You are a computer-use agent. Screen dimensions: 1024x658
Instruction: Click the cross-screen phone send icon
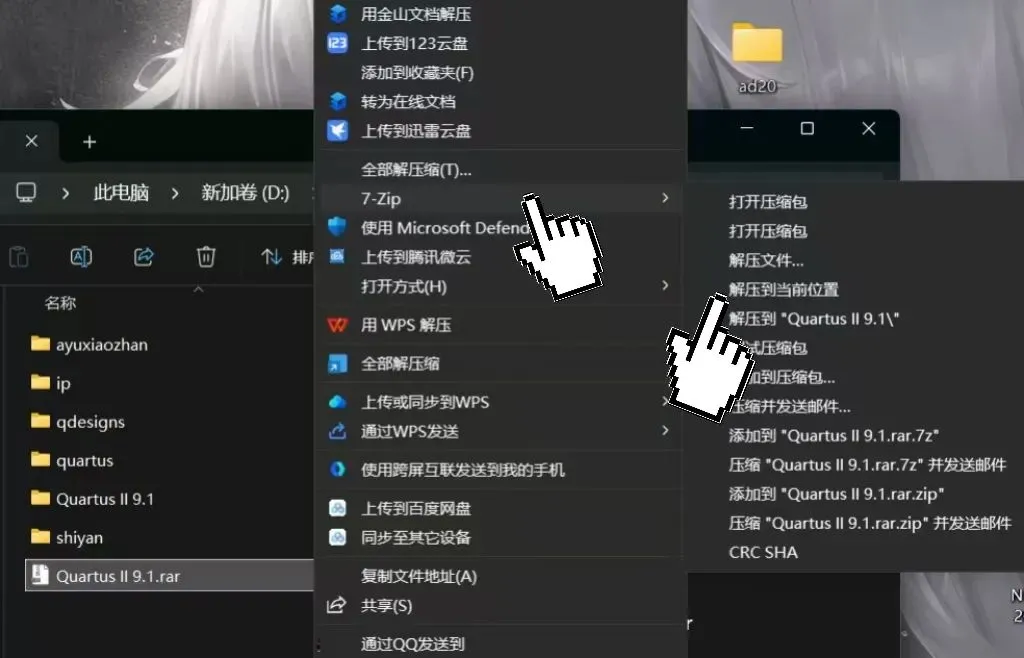[337, 469]
